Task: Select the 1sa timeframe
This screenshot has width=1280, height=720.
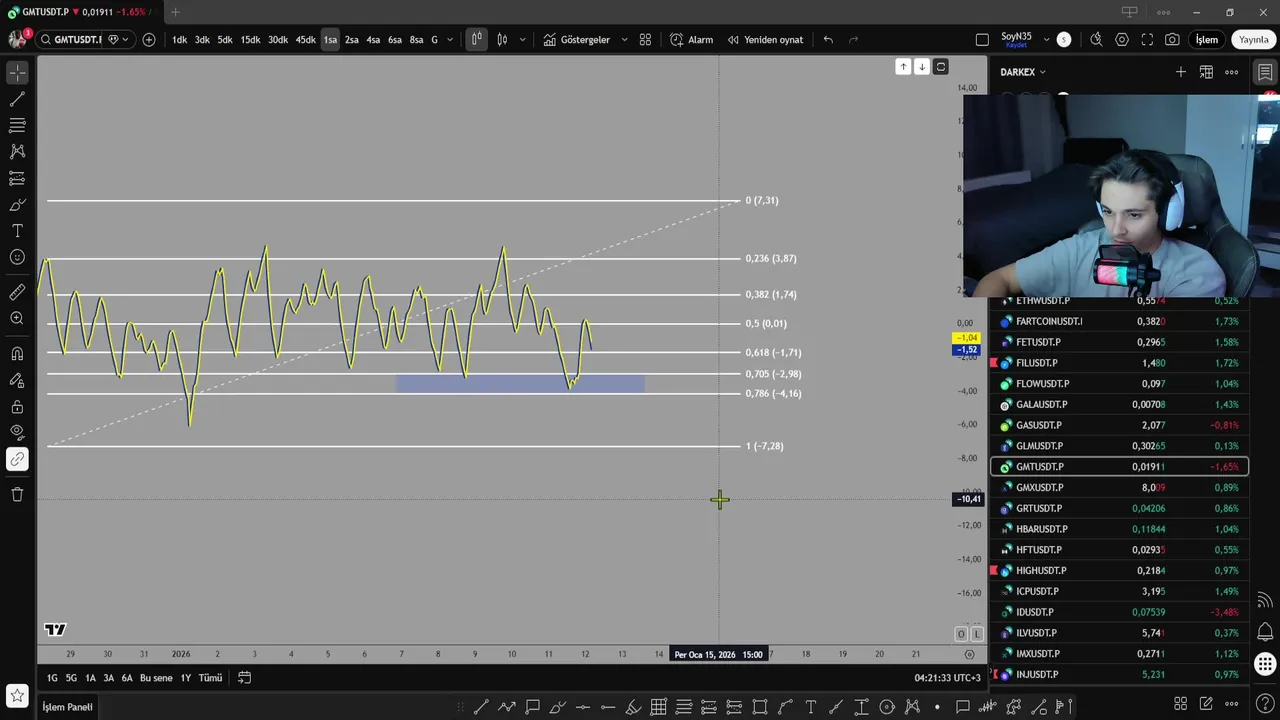Action: pos(330,40)
